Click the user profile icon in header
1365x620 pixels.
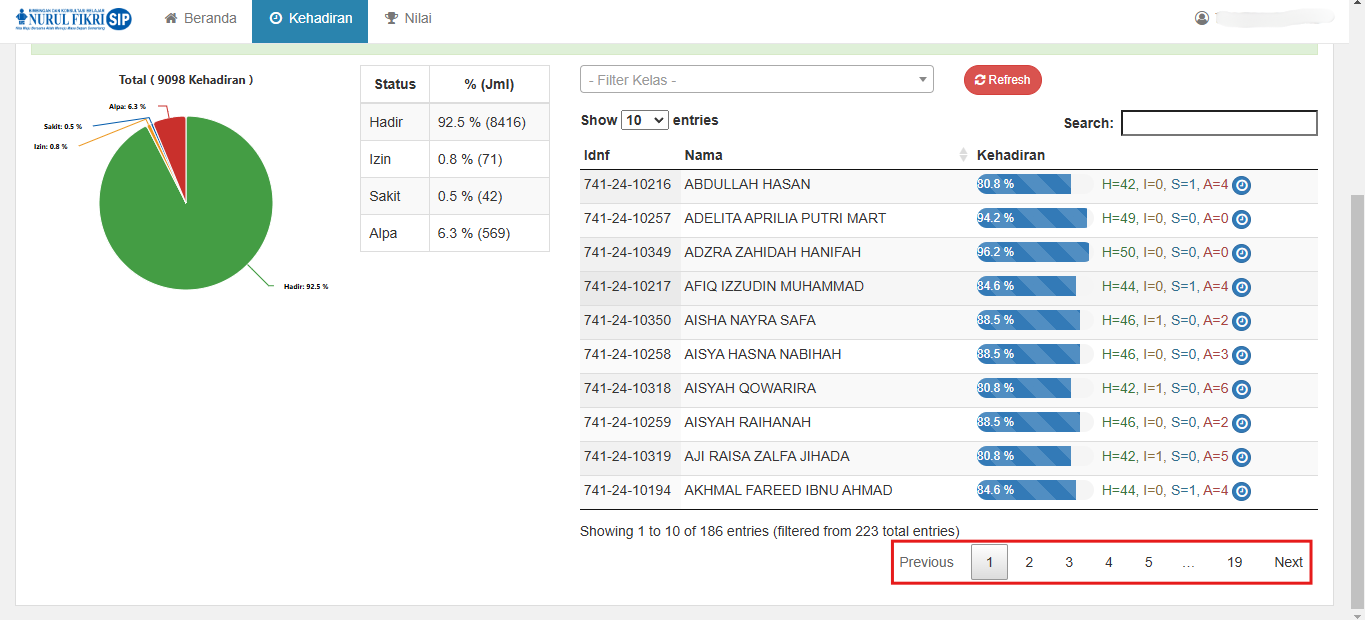[1202, 18]
